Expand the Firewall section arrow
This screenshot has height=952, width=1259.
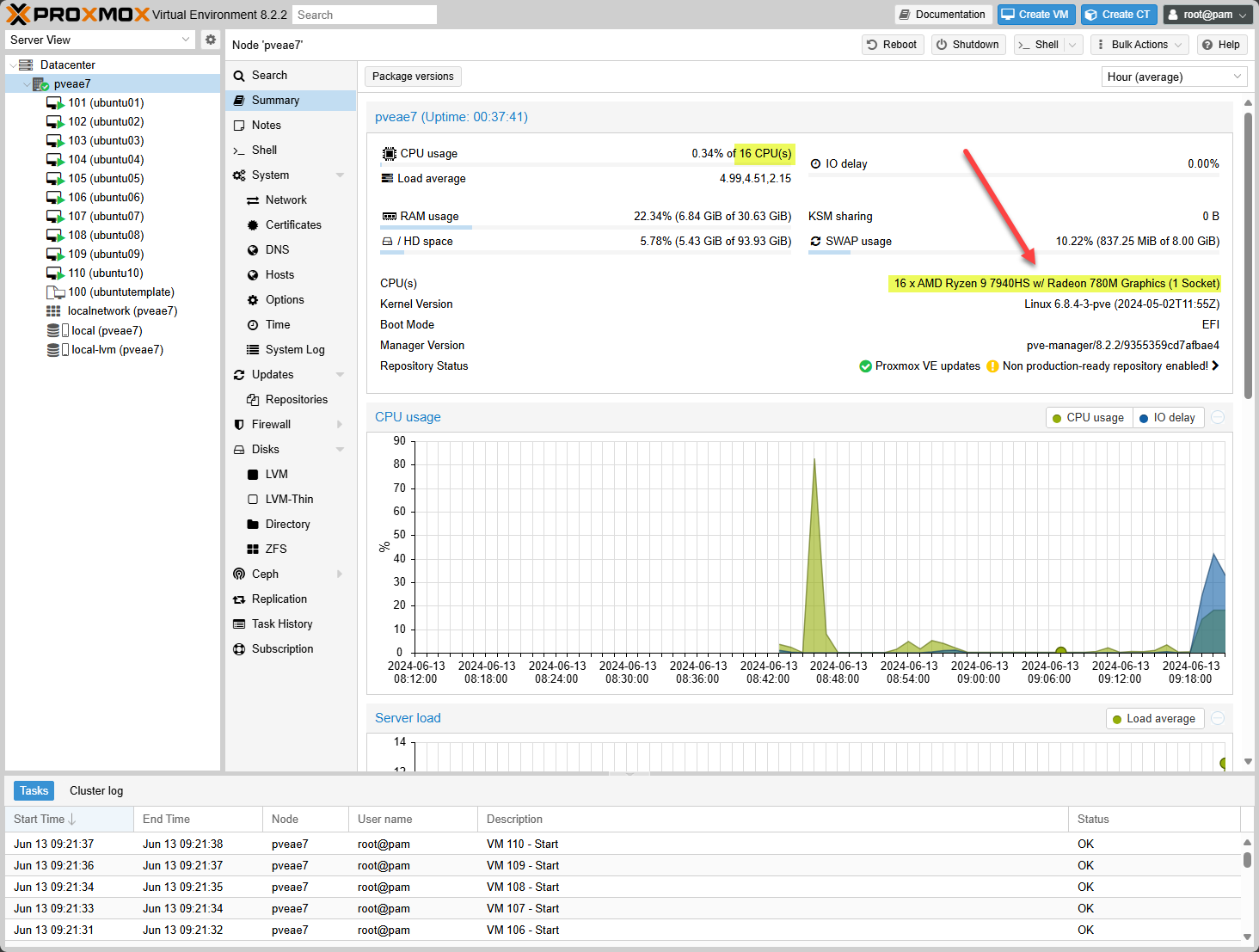340,425
